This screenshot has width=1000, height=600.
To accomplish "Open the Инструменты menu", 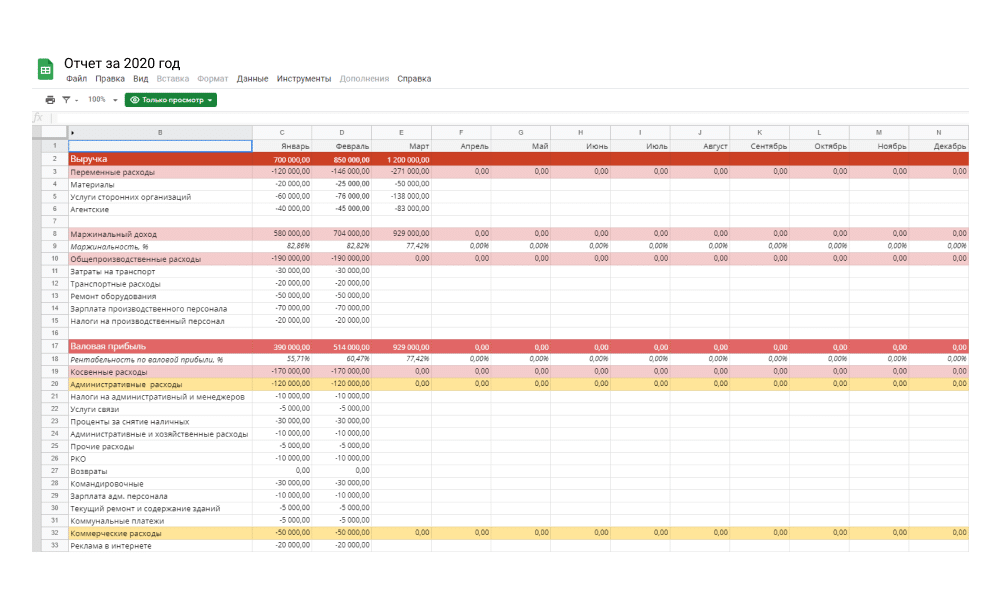I will pos(304,78).
